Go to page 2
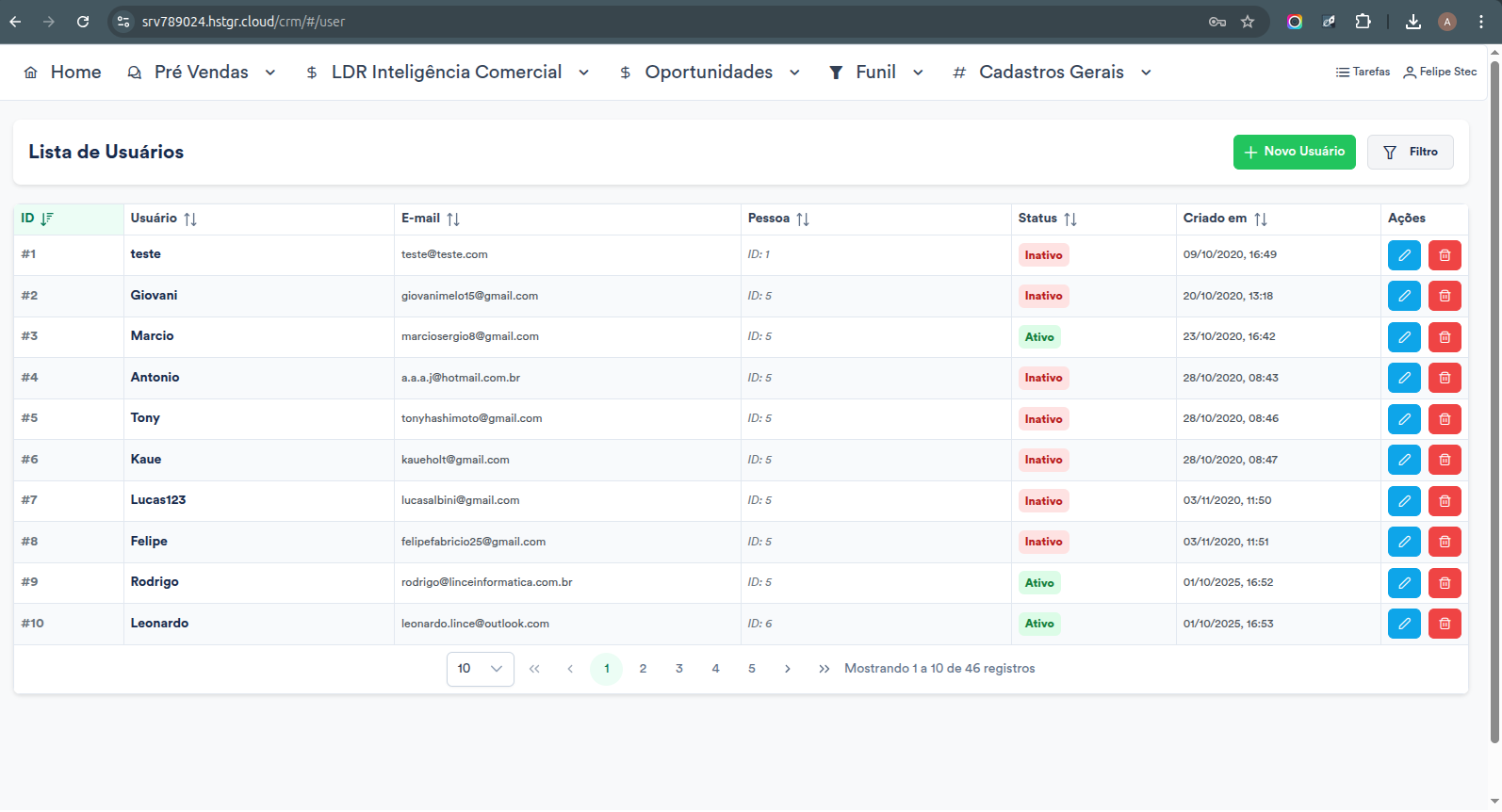 643,670
